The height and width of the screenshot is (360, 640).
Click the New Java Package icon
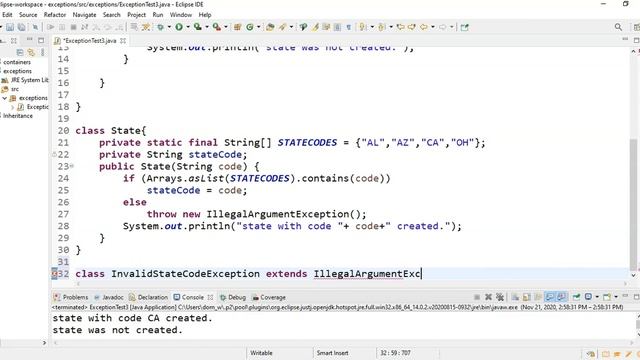[238, 27]
